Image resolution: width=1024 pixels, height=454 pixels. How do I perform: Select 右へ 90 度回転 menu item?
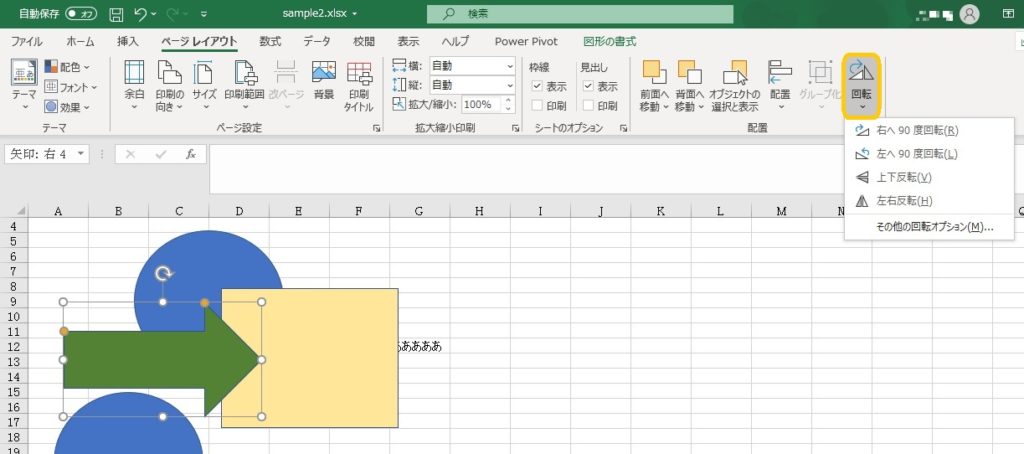(916, 131)
